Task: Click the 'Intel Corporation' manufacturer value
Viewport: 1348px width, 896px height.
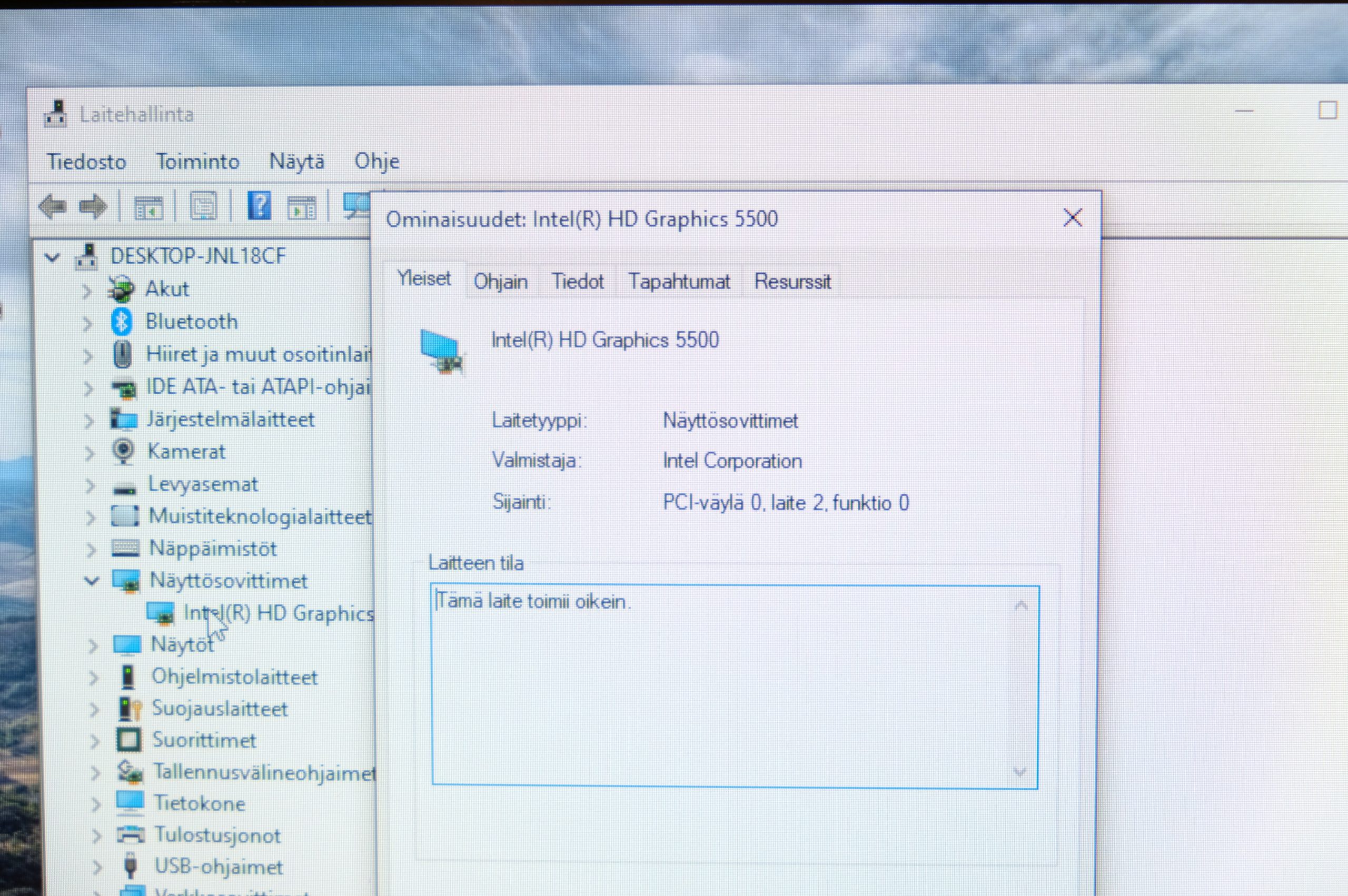Action: (x=732, y=461)
